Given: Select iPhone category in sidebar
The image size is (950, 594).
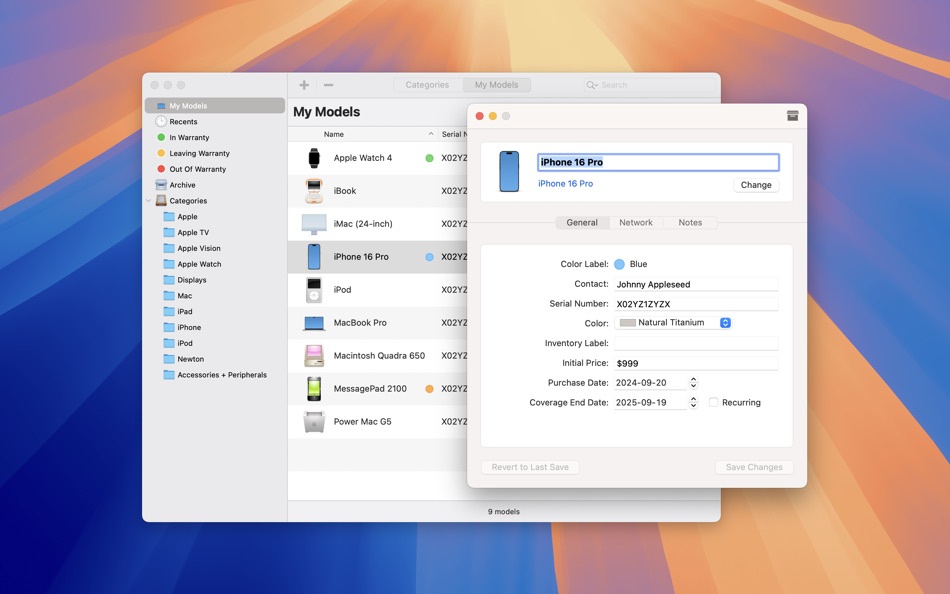Looking at the screenshot, I should [x=189, y=327].
